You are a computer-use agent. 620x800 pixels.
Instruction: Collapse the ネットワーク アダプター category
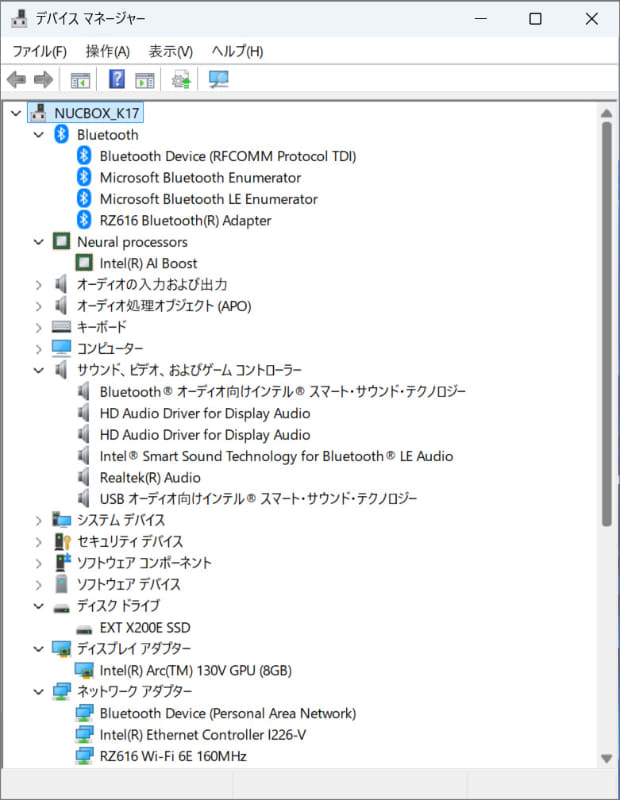click(39, 692)
